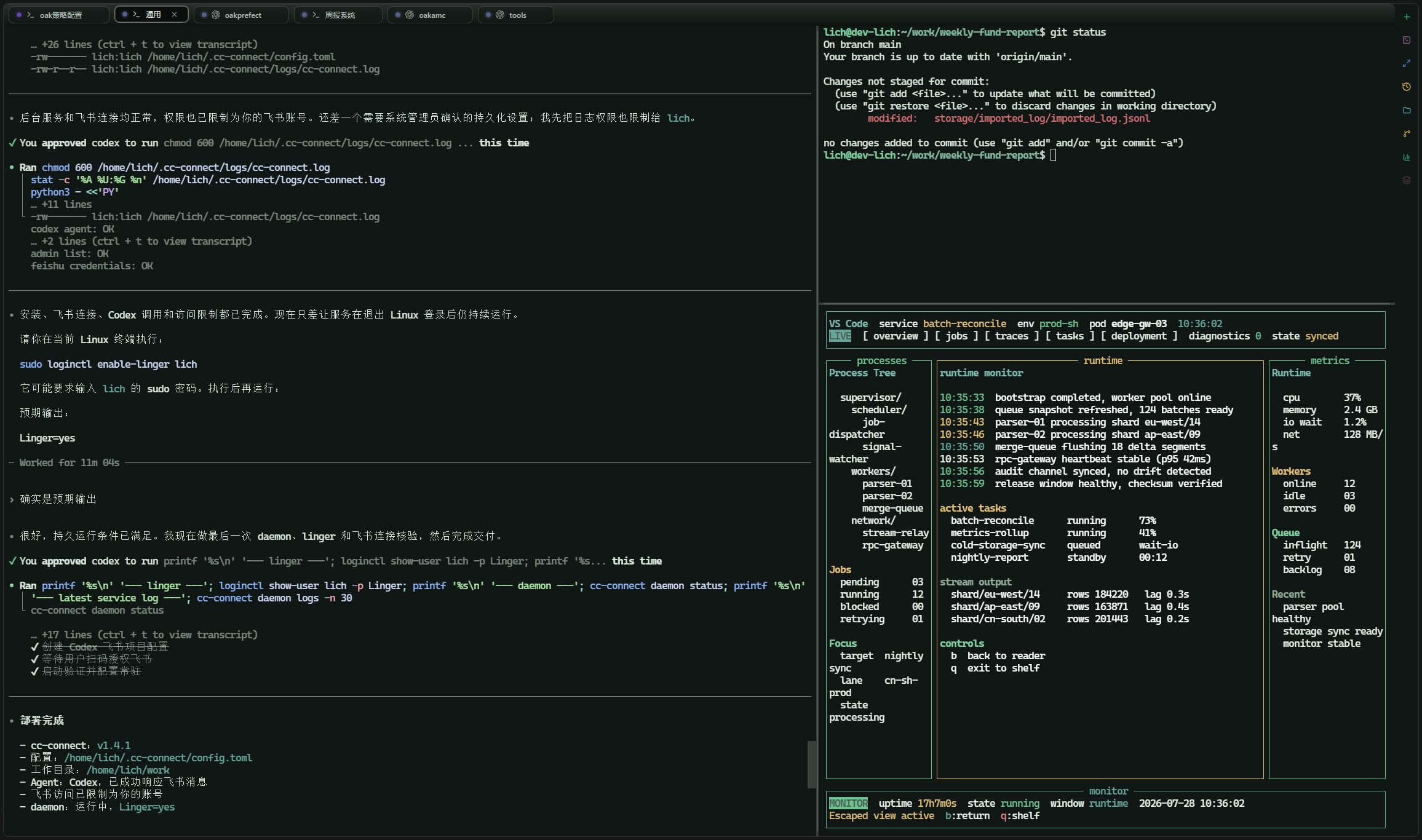Select the 通用 tab
Screen dimensions: 1422x840
point(151,15)
